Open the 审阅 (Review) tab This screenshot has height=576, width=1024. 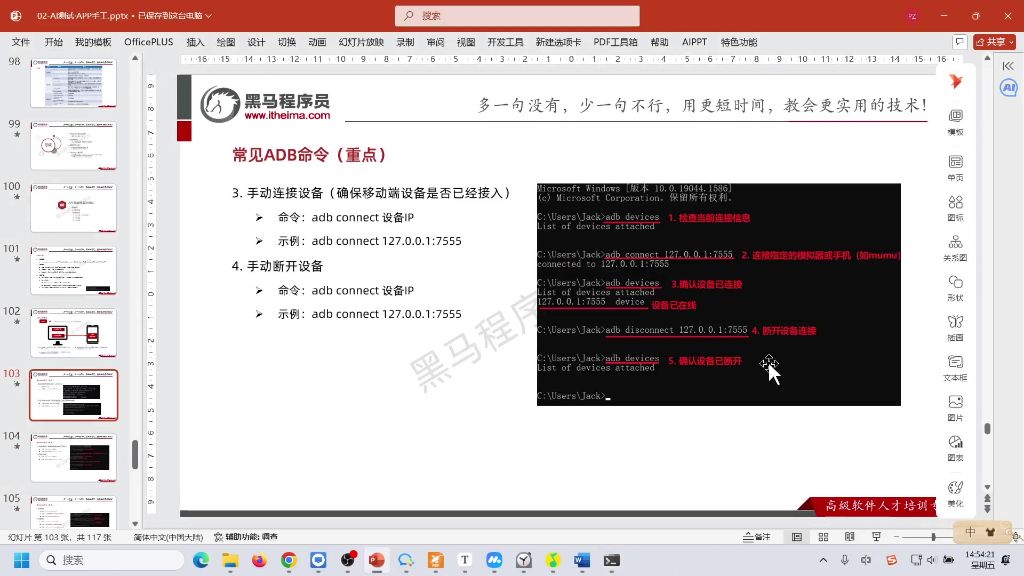436,42
